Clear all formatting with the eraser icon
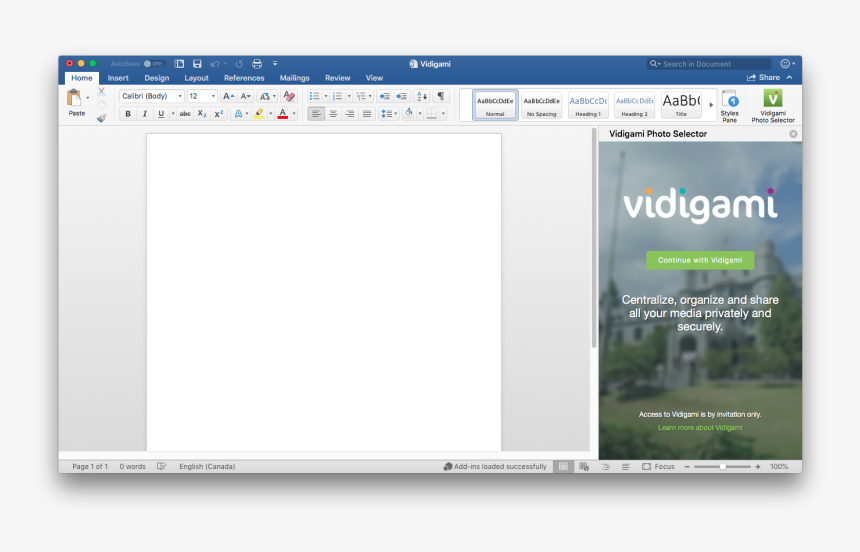 (289, 96)
